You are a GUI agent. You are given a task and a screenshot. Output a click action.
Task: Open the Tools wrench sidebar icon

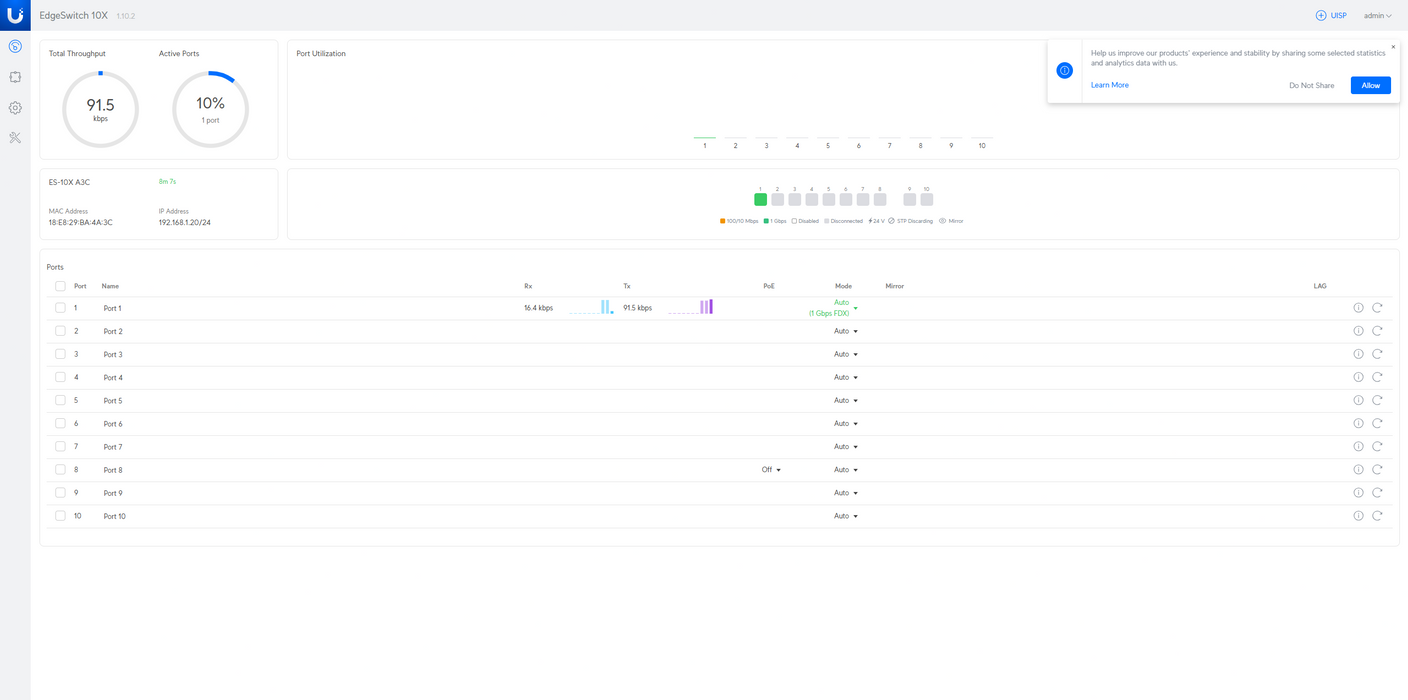pos(15,138)
